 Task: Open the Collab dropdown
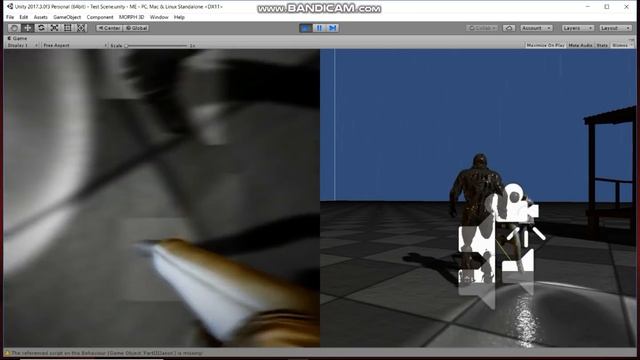(x=482, y=28)
